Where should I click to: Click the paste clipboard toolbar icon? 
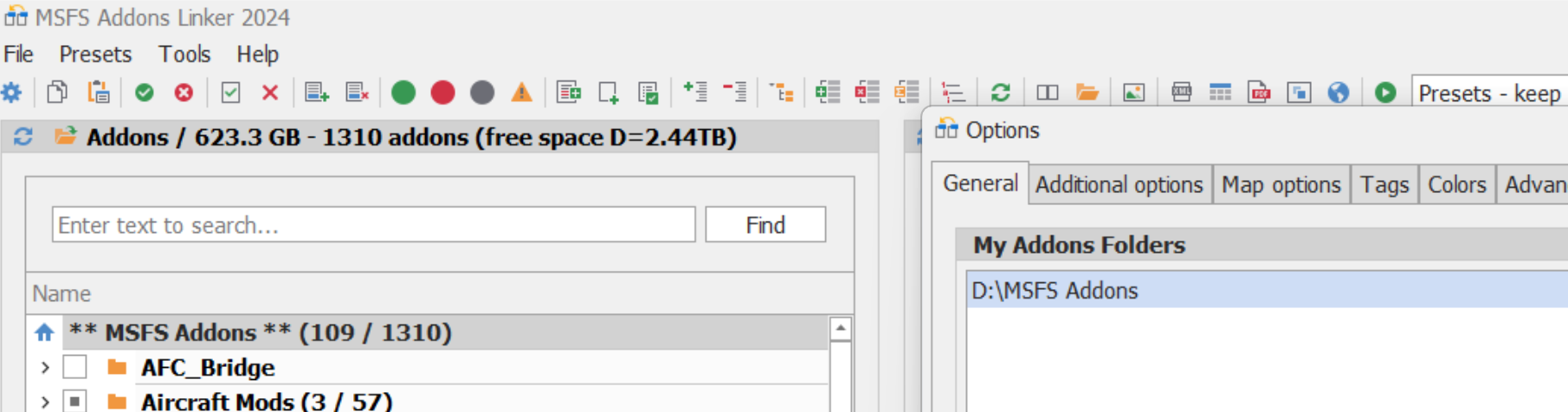tap(98, 92)
